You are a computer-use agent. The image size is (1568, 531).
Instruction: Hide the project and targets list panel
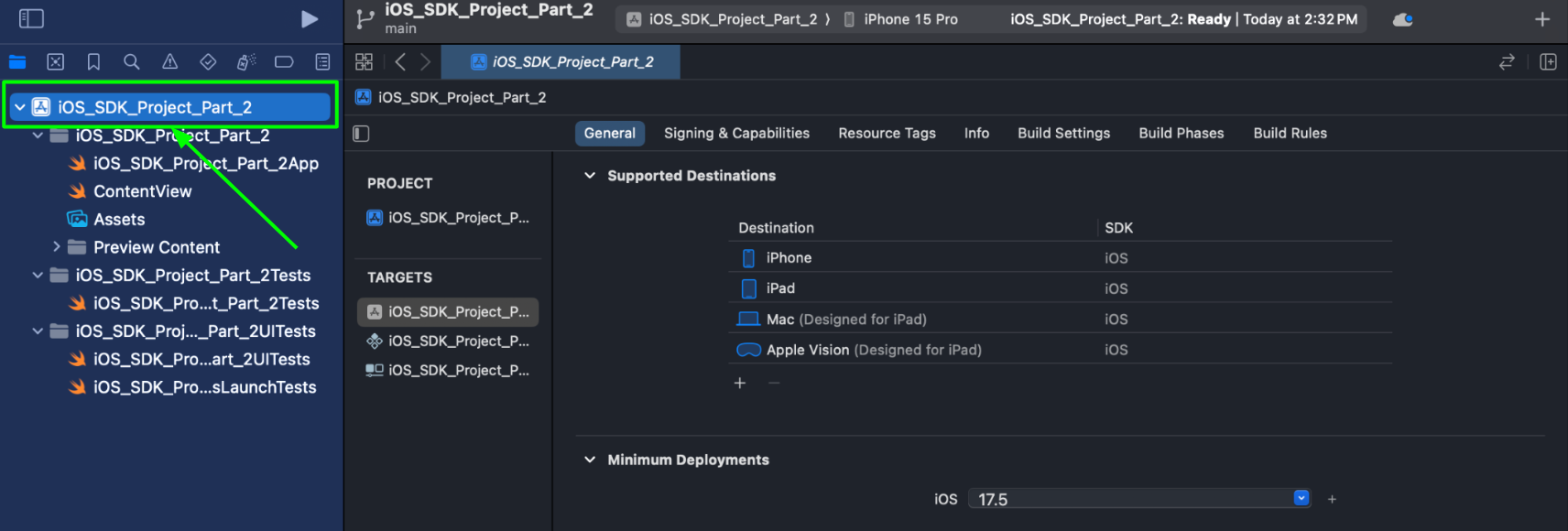pos(361,134)
